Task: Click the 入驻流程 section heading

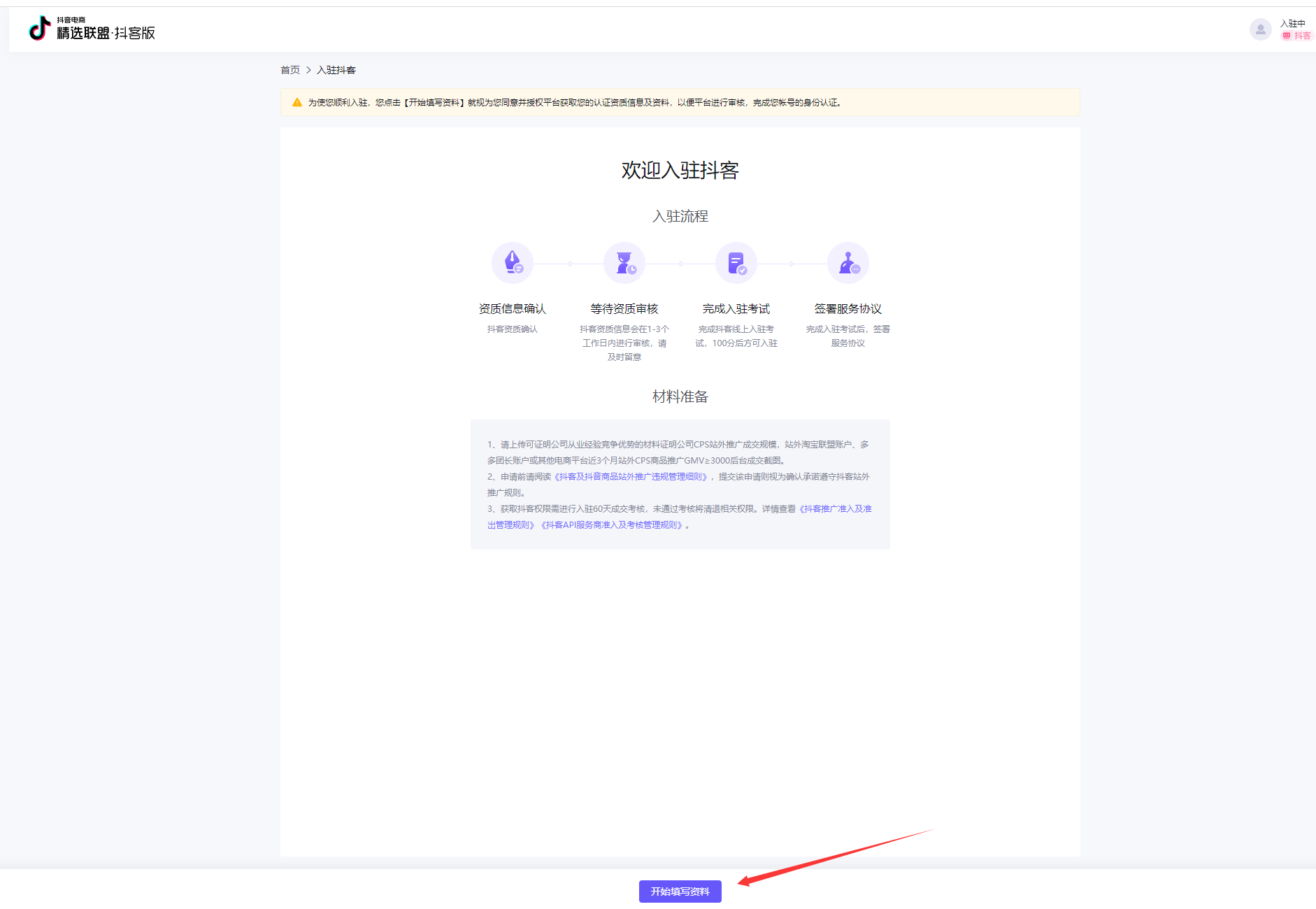Action: (x=680, y=216)
